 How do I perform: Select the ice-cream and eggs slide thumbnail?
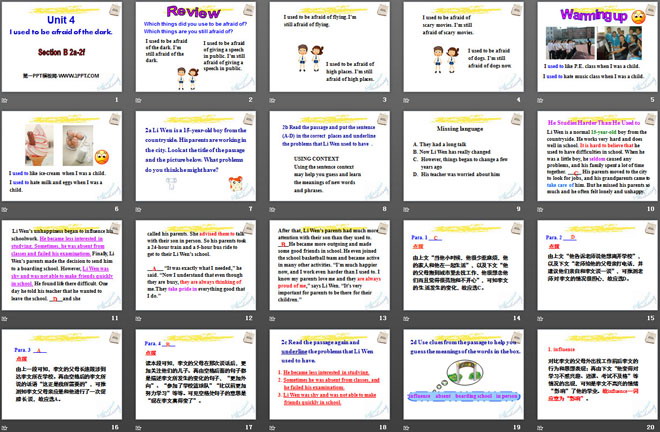coord(62,156)
